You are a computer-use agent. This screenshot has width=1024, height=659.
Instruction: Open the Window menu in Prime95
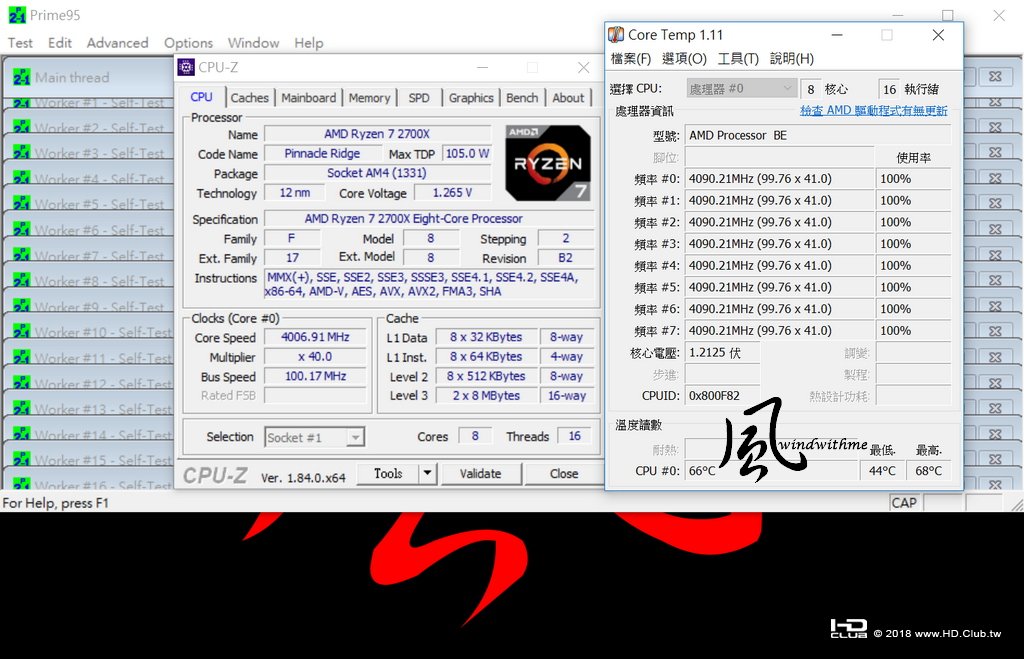point(253,43)
